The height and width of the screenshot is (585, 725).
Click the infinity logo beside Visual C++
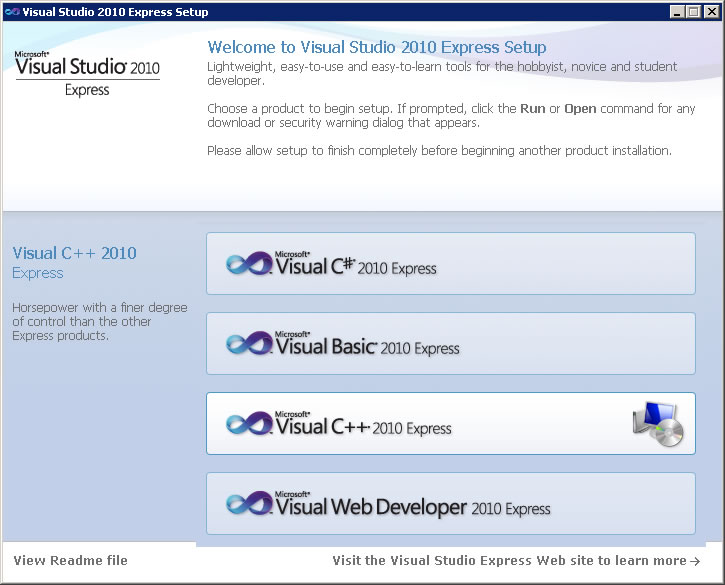click(249, 424)
